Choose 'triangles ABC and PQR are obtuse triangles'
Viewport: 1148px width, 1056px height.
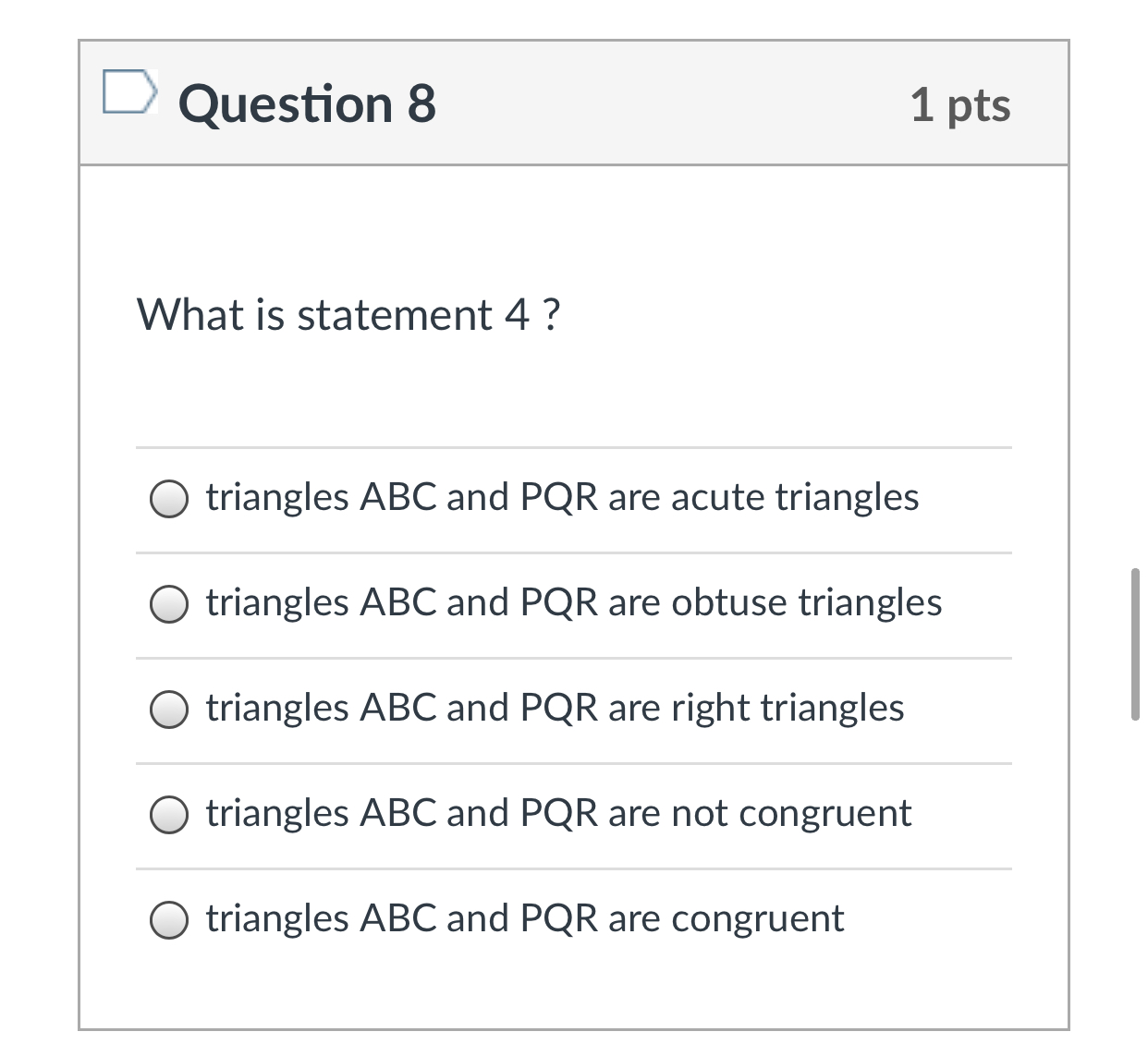572,603
